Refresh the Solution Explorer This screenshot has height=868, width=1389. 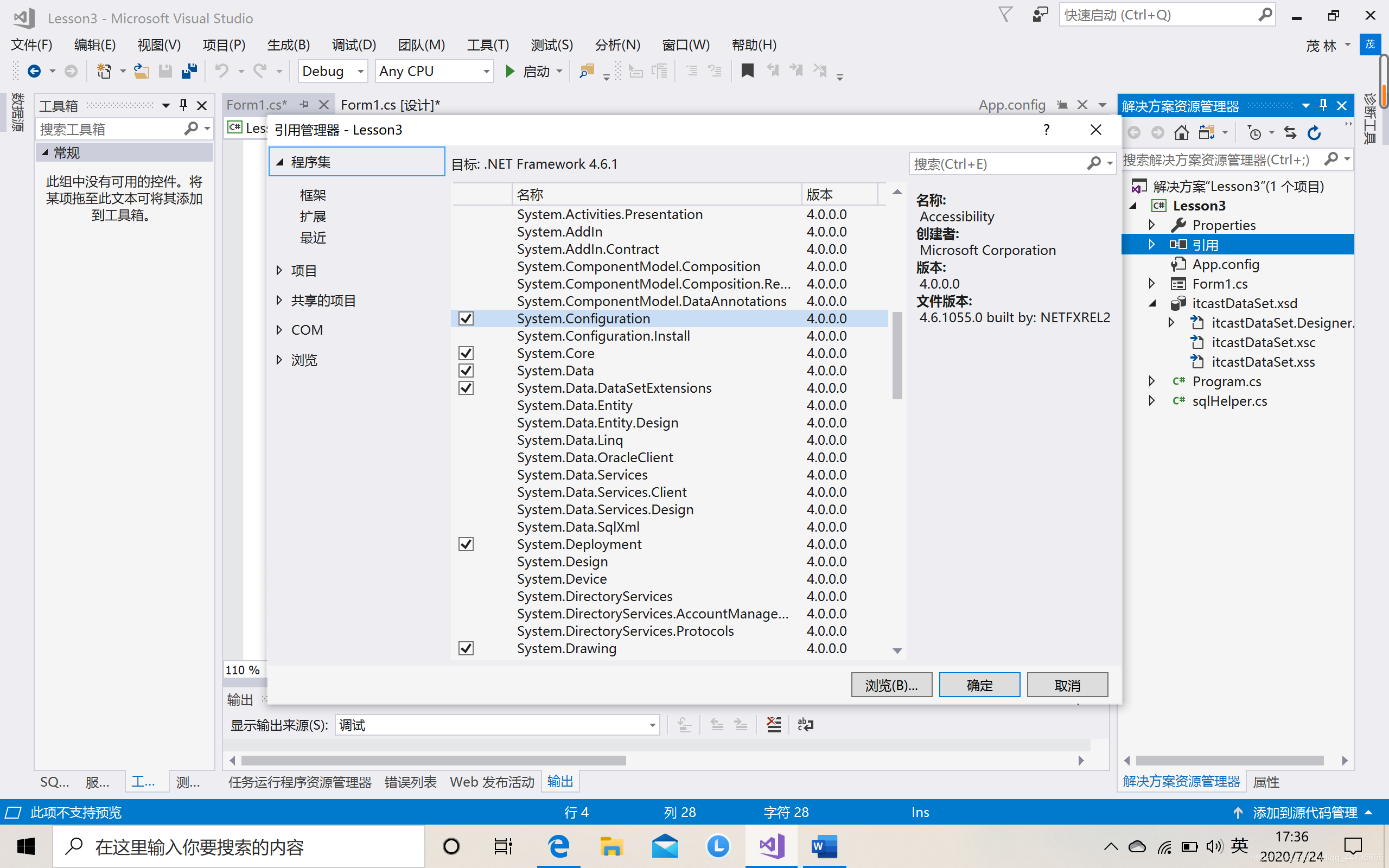(1314, 131)
